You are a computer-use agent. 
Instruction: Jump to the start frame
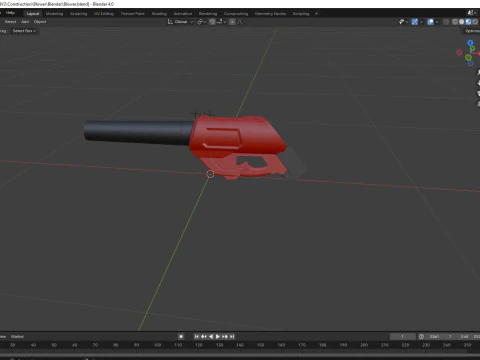click(x=197, y=337)
